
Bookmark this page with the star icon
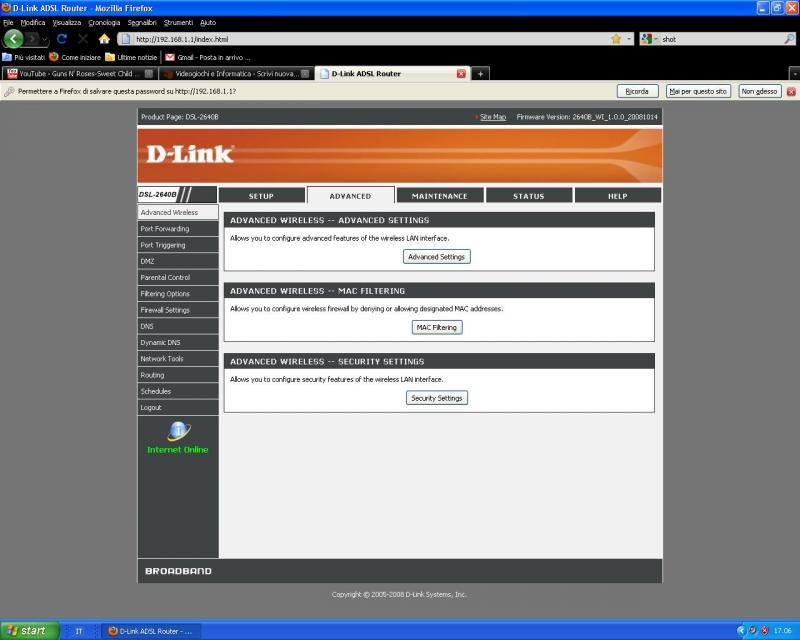(616, 39)
